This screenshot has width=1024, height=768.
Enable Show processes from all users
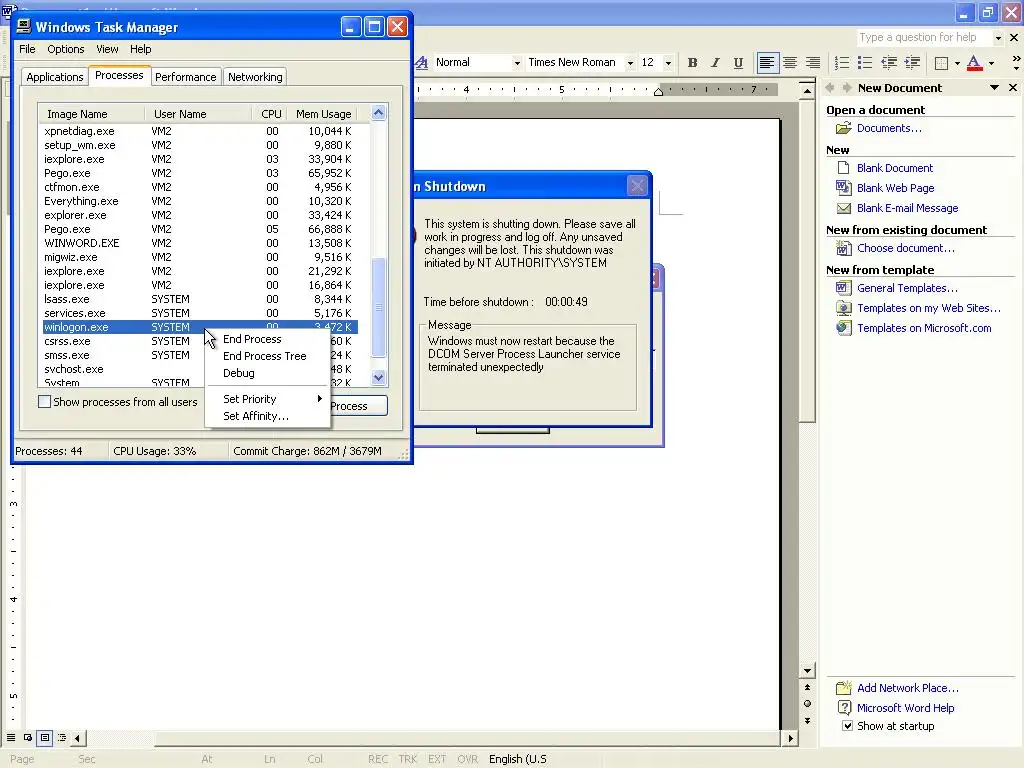44,402
